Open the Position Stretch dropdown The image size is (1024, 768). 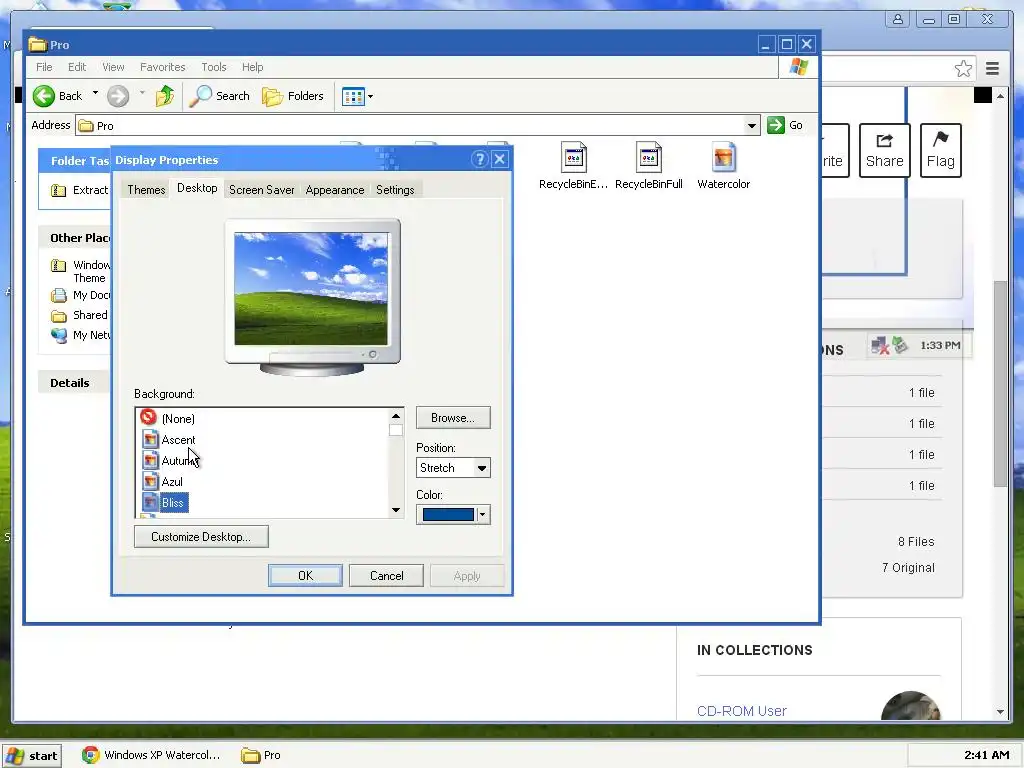click(x=453, y=468)
